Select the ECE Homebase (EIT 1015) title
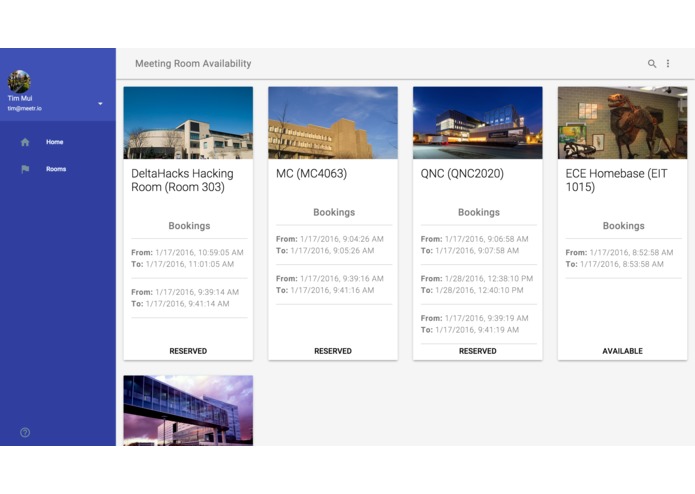Image resolution: width=695 pixels, height=494 pixels. tap(616, 180)
